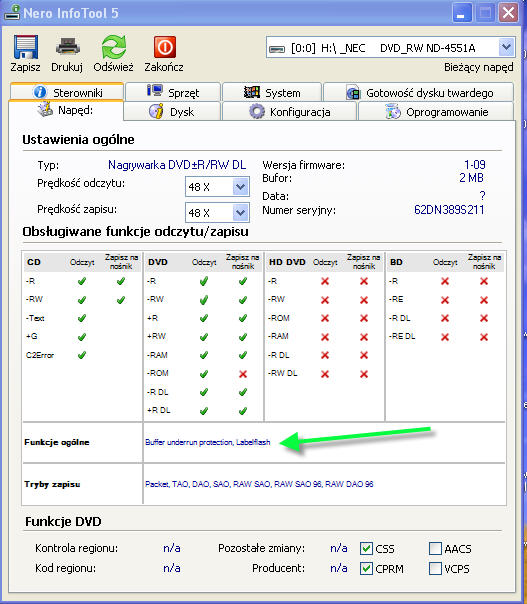Screen dimensions: 527x604
Task: Click the CD -R write checkmark
Action: click(121, 282)
